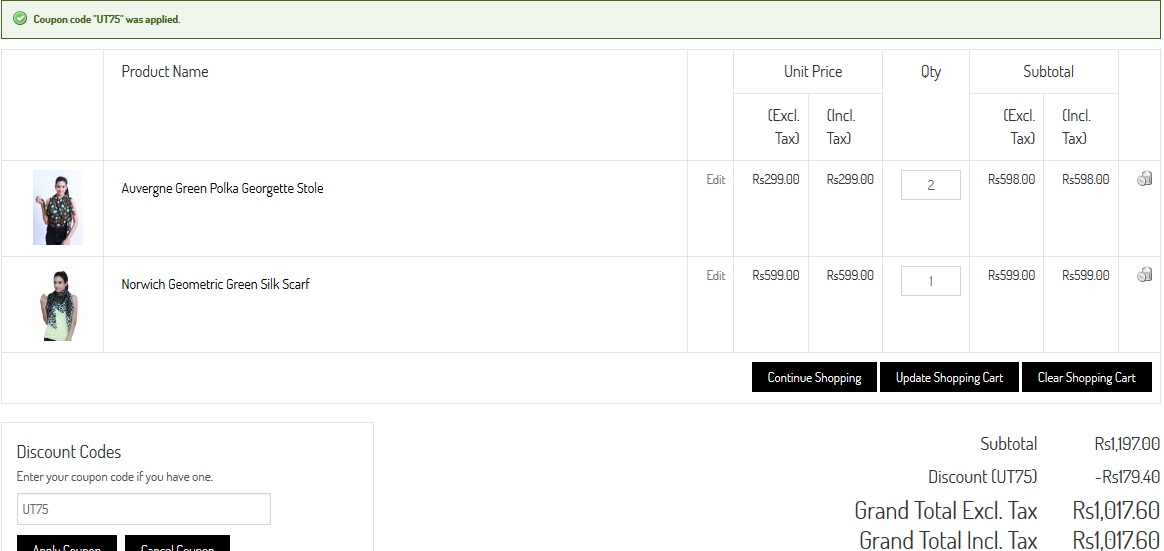Focus the coupon code input field

pos(143,509)
